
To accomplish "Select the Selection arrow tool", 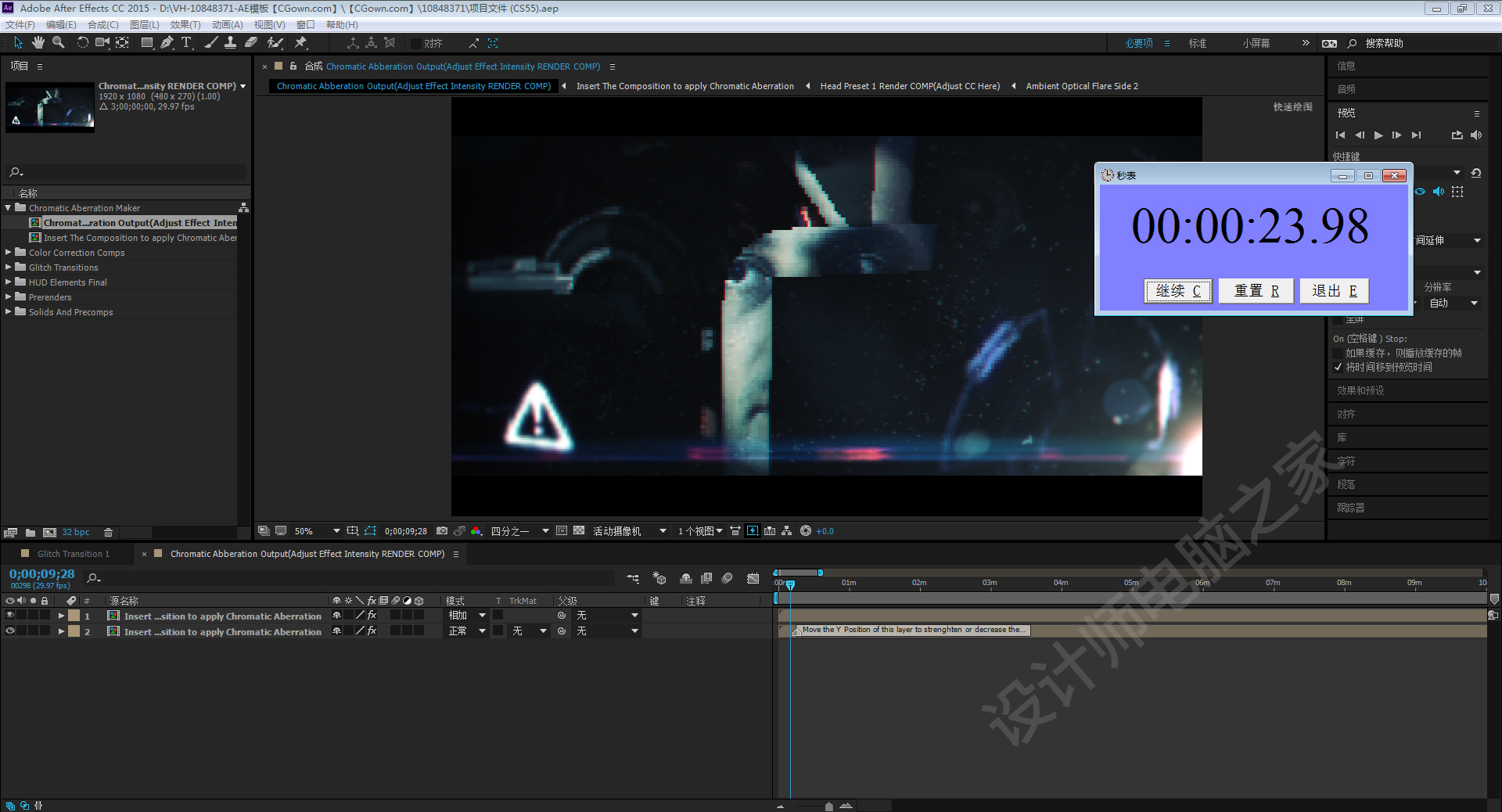I will tap(18, 42).
